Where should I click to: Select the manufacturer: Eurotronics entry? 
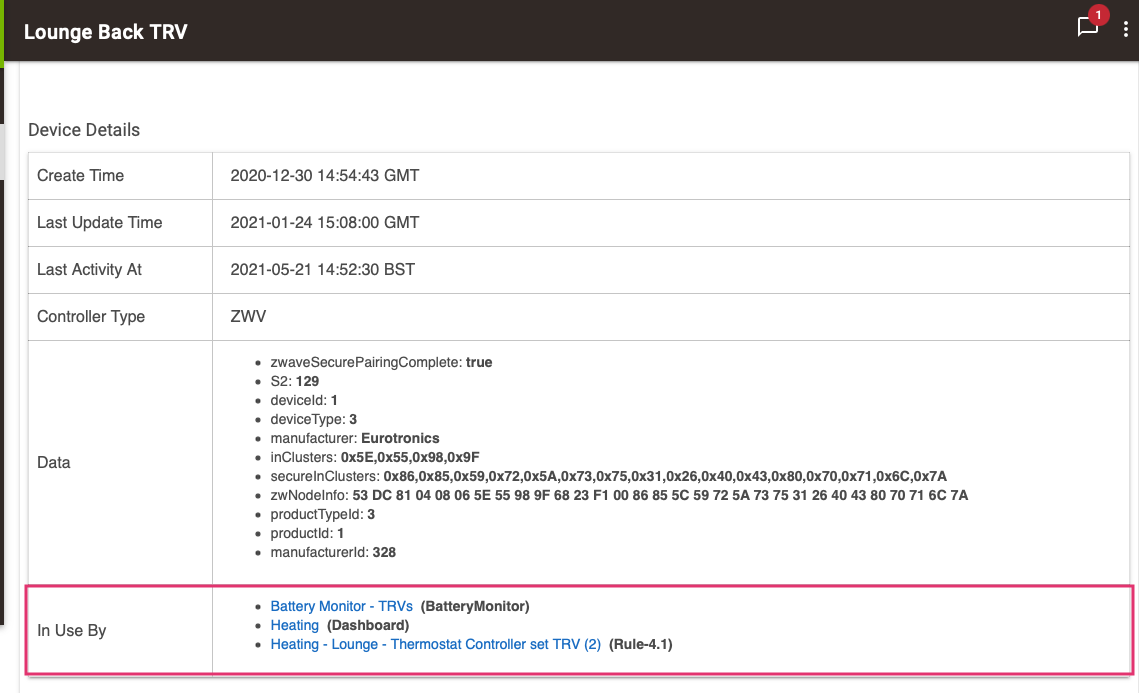354,438
